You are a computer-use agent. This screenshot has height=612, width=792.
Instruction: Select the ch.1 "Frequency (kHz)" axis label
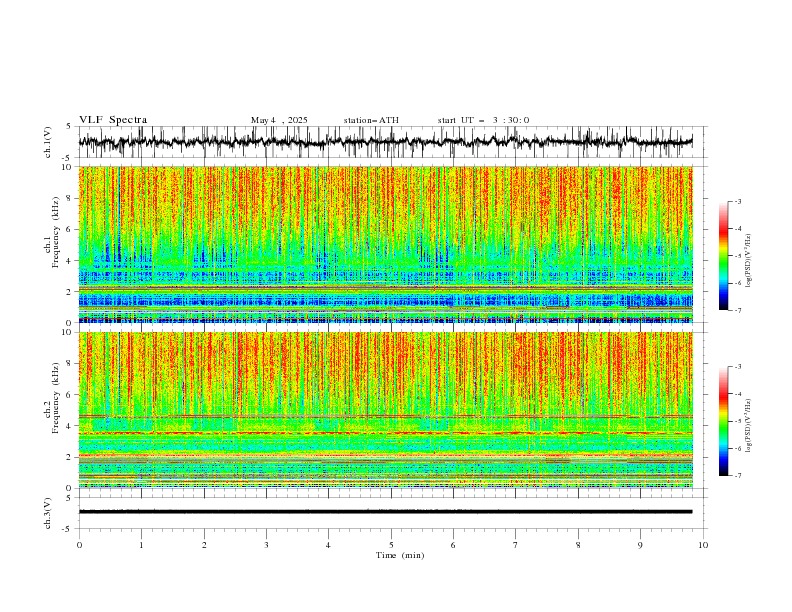56,230
